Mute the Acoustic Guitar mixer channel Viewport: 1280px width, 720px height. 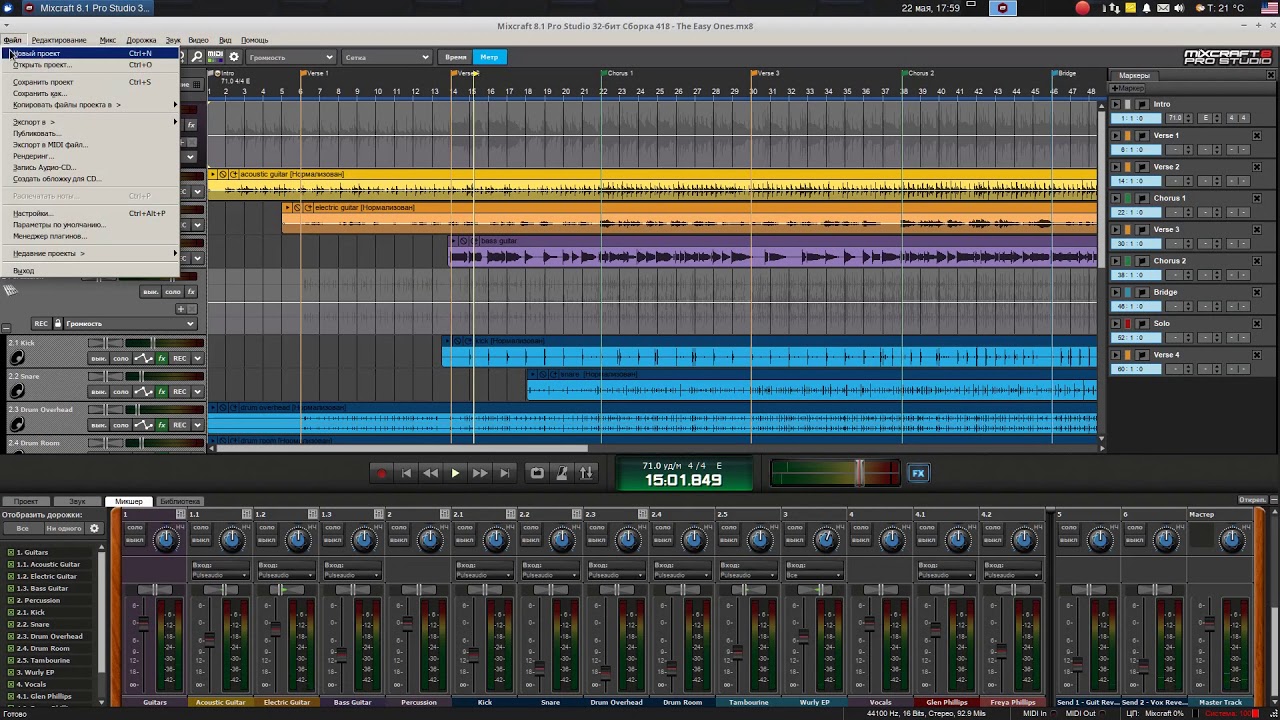click(x=200, y=539)
